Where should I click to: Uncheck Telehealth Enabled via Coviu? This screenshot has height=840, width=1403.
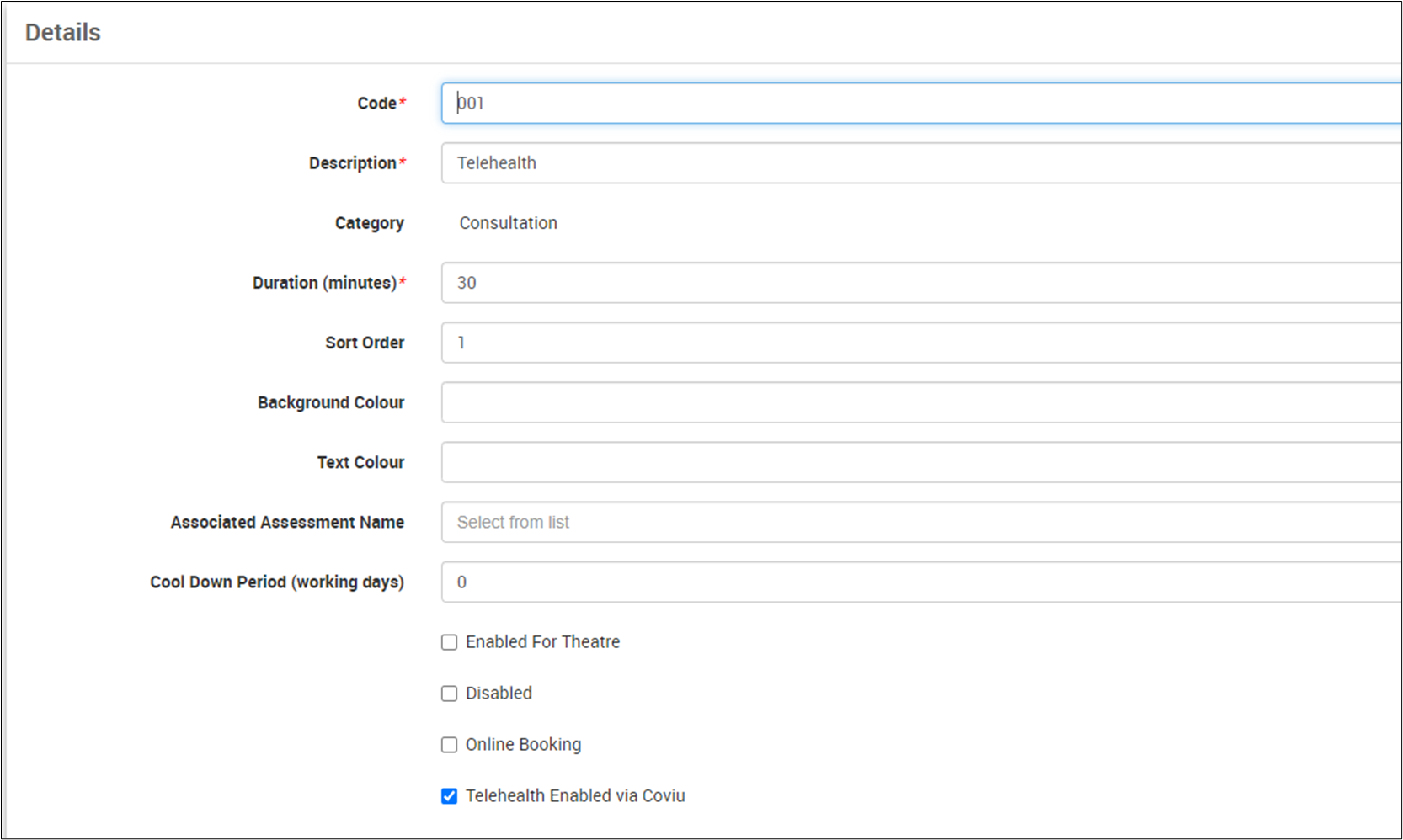point(450,796)
